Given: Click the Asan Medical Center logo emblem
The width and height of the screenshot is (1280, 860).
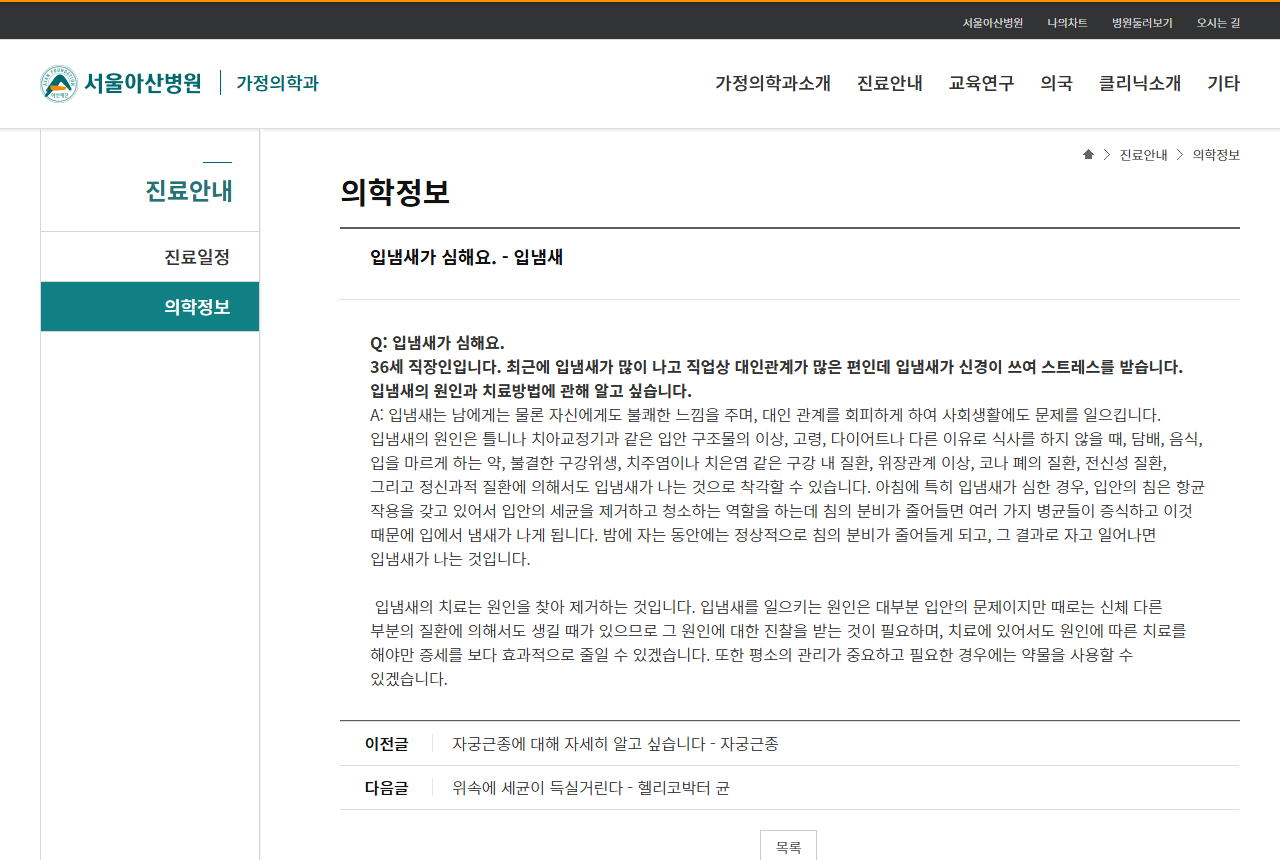Looking at the screenshot, I should click(58, 83).
